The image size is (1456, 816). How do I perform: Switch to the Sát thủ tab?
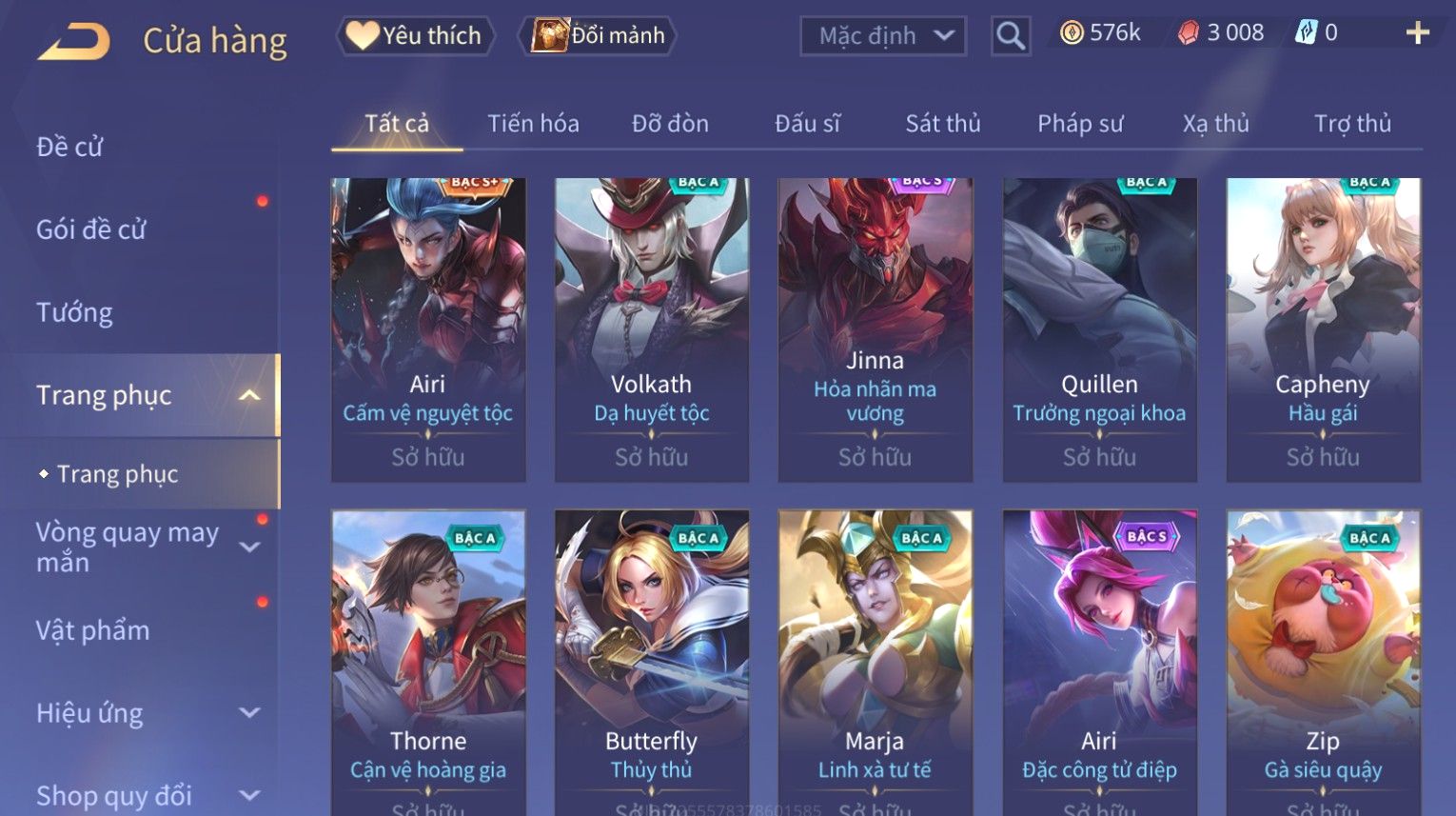(x=942, y=124)
